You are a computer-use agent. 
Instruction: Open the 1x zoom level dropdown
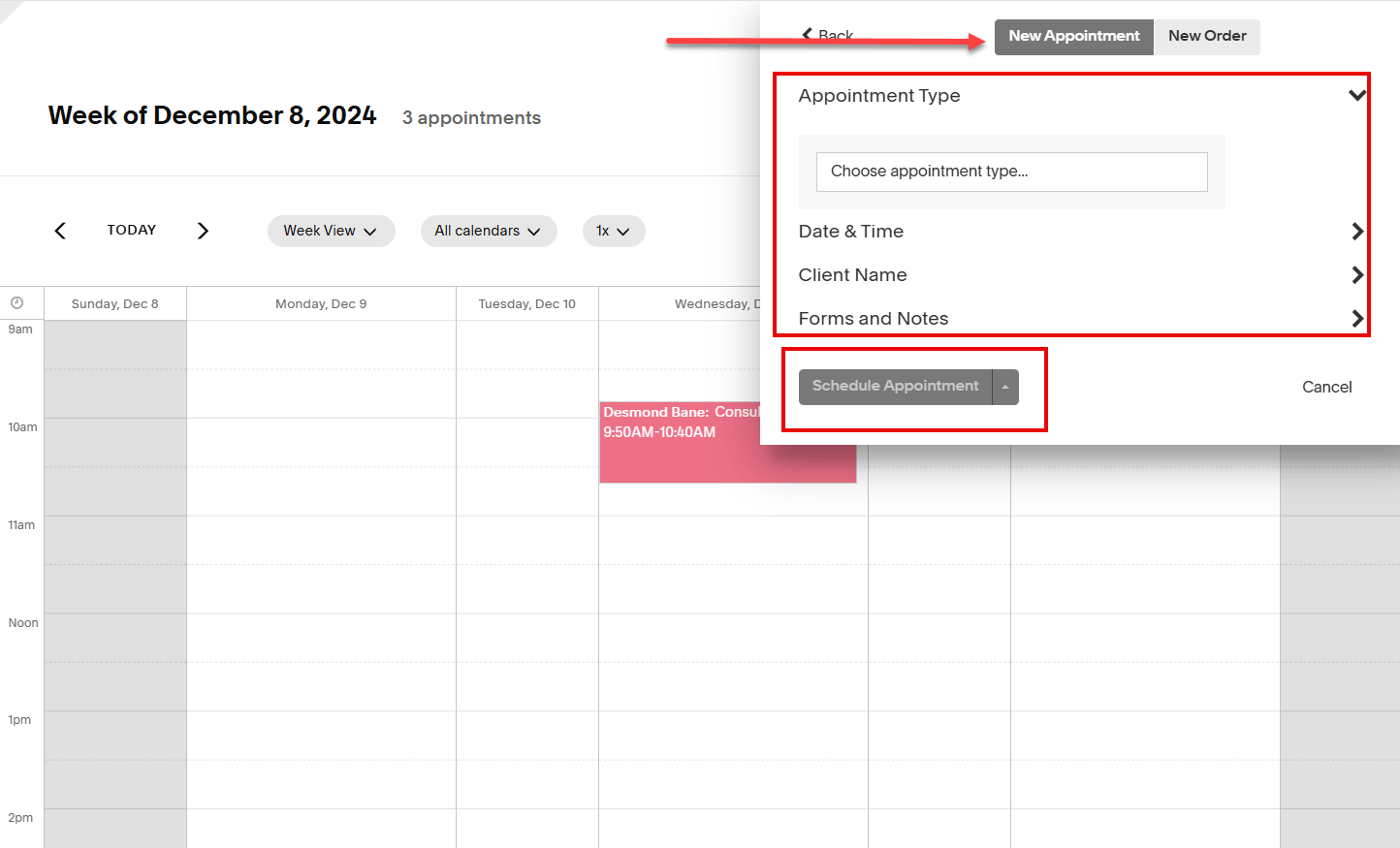(x=613, y=231)
